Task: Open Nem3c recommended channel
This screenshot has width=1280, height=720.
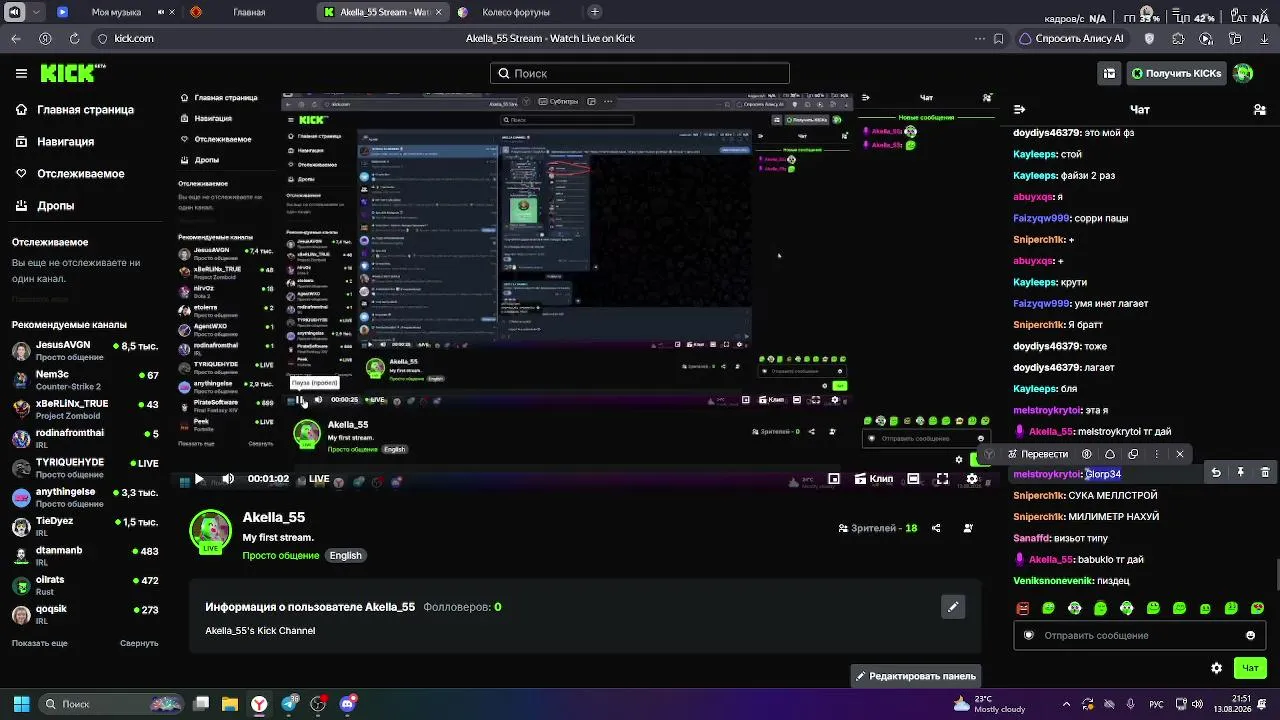Action: 85,380
